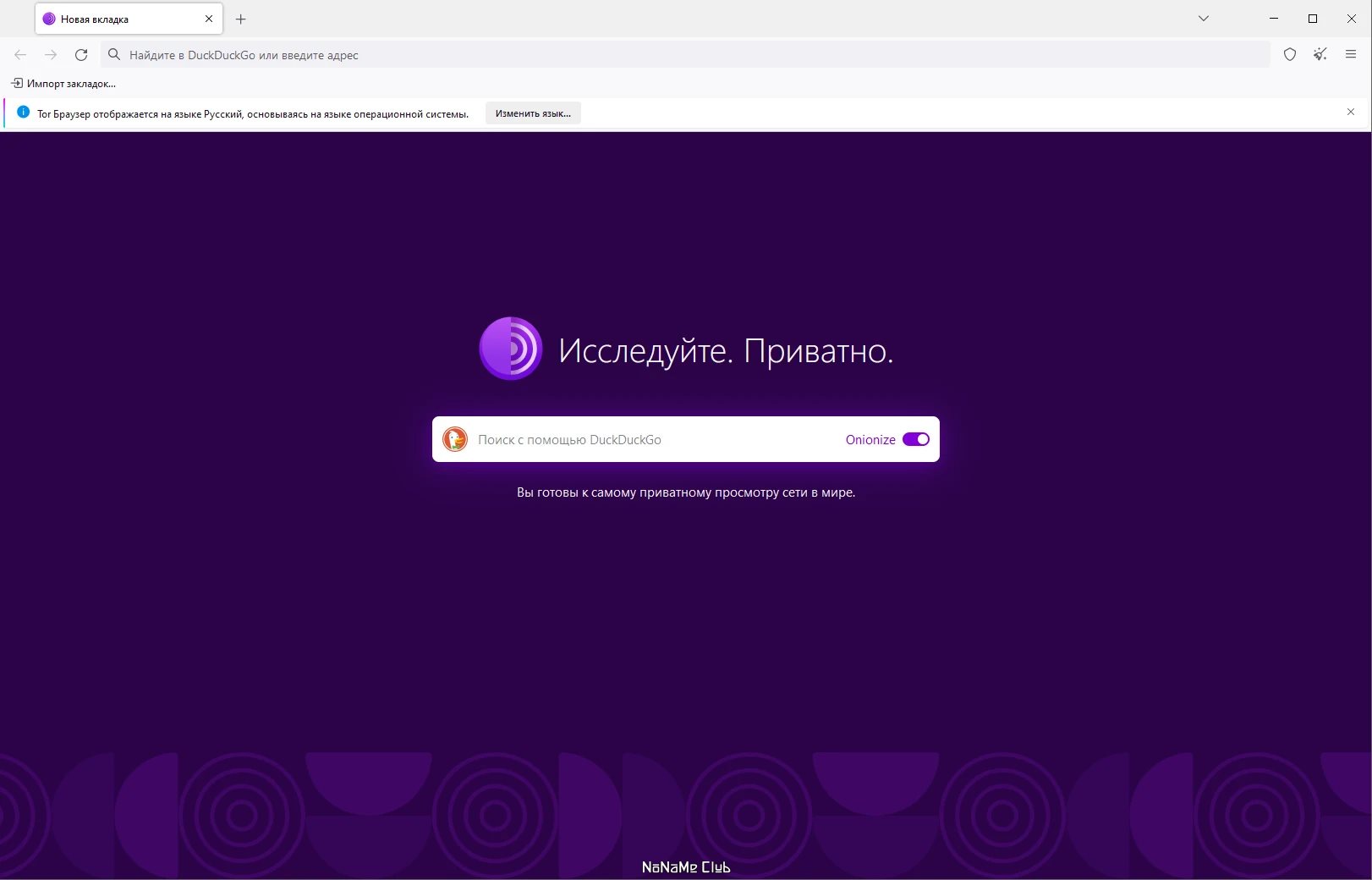The height and width of the screenshot is (880, 1372).
Task: Click the Изменить язык button
Action: click(x=533, y=113)
